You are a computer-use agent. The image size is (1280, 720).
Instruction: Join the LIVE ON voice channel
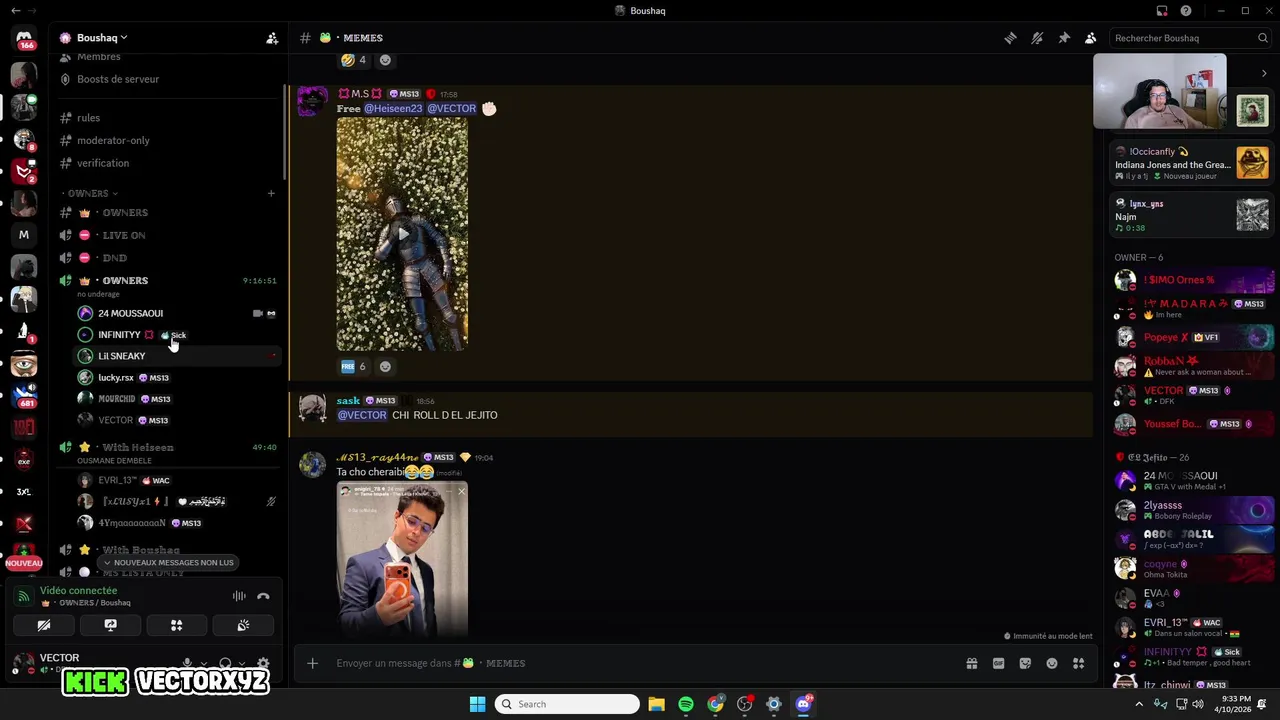[123, 235]
